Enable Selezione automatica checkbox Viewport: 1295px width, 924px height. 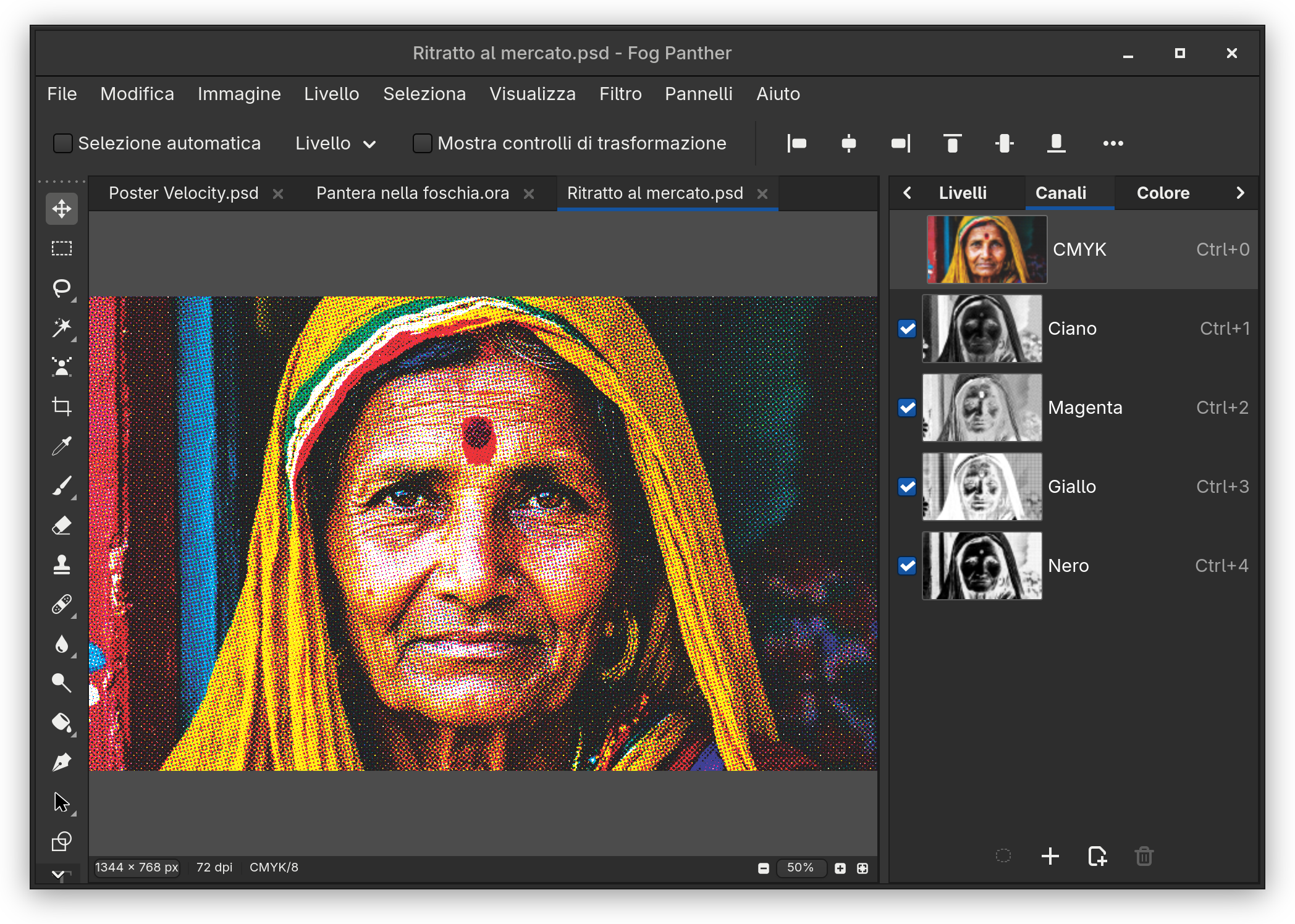pos(63,143)
